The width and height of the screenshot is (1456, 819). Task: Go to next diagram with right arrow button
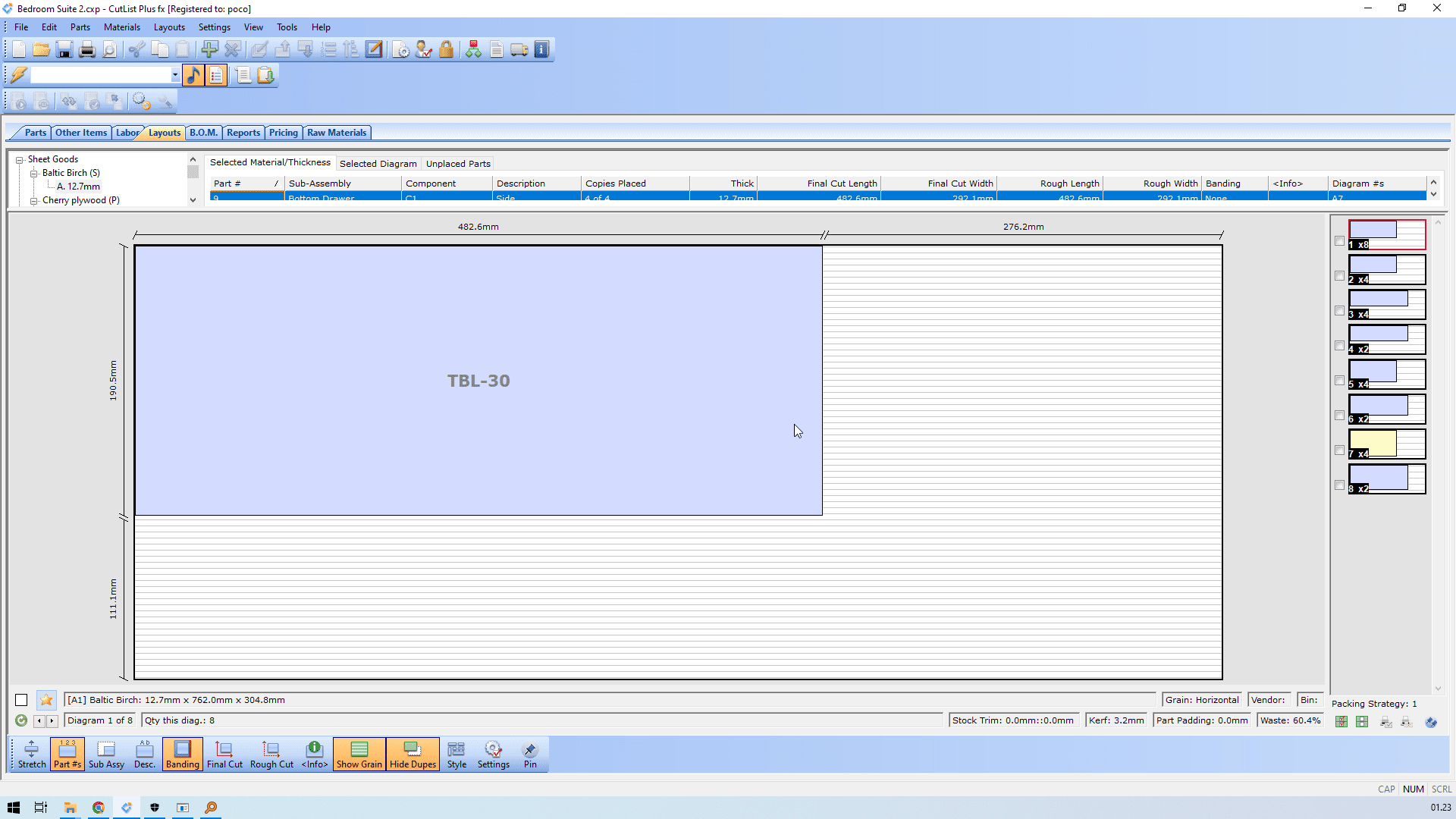52,721
